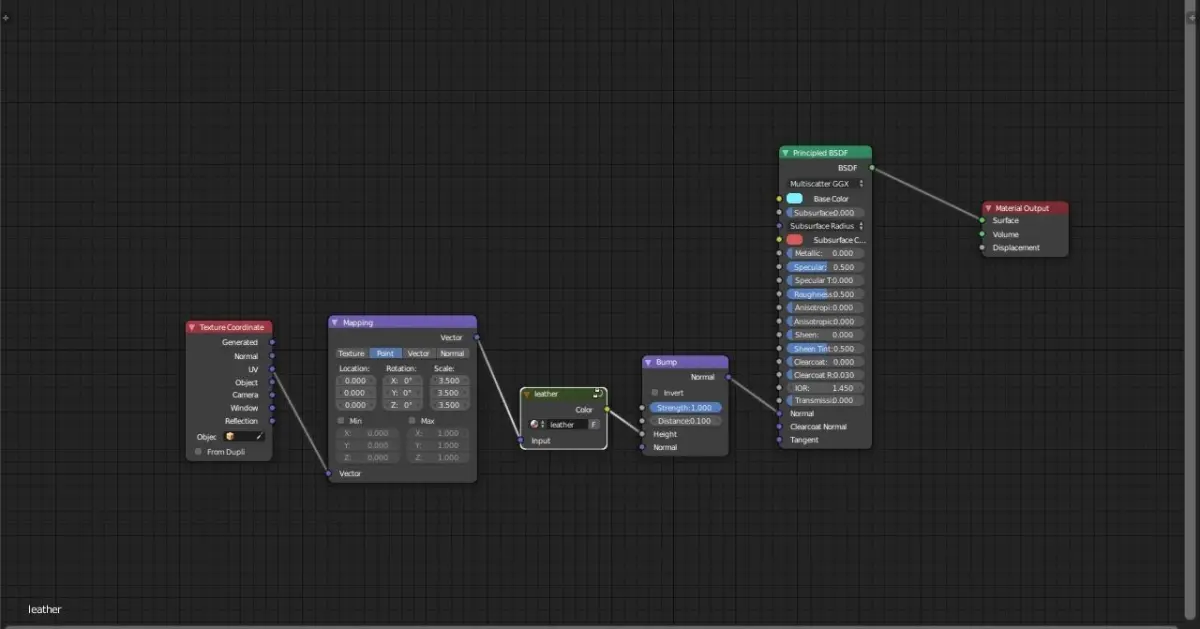Select the Texture mapping type tab
Screen dimensions: 1200x629
click(352, 353)
